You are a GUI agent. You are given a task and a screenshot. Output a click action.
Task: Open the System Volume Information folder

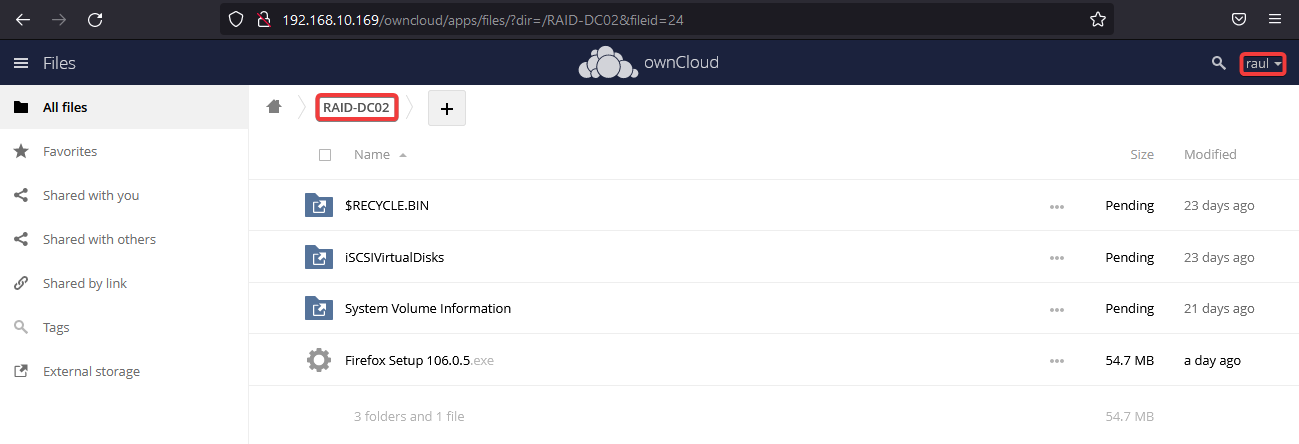click(427, 309)
